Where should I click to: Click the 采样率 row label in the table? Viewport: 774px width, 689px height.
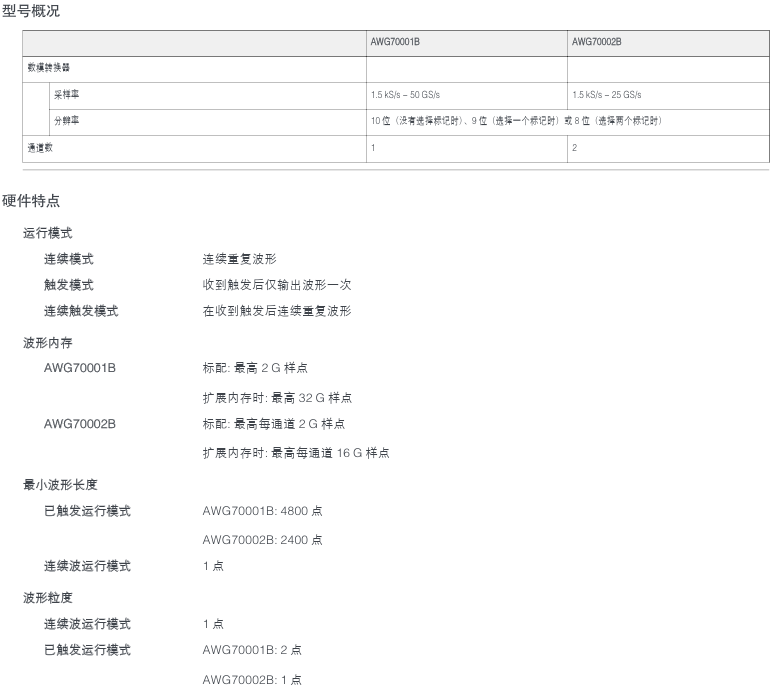(x=66, y=94)
